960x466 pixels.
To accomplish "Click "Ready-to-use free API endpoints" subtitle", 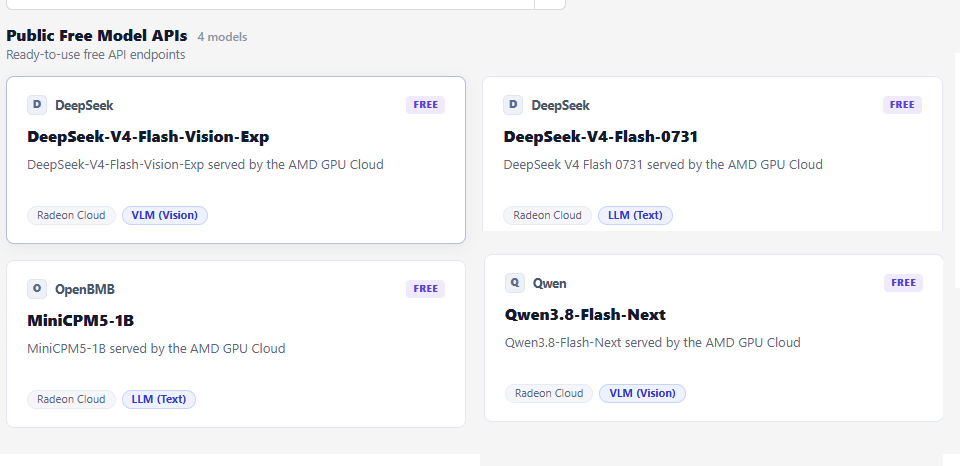I will (96, 54).
